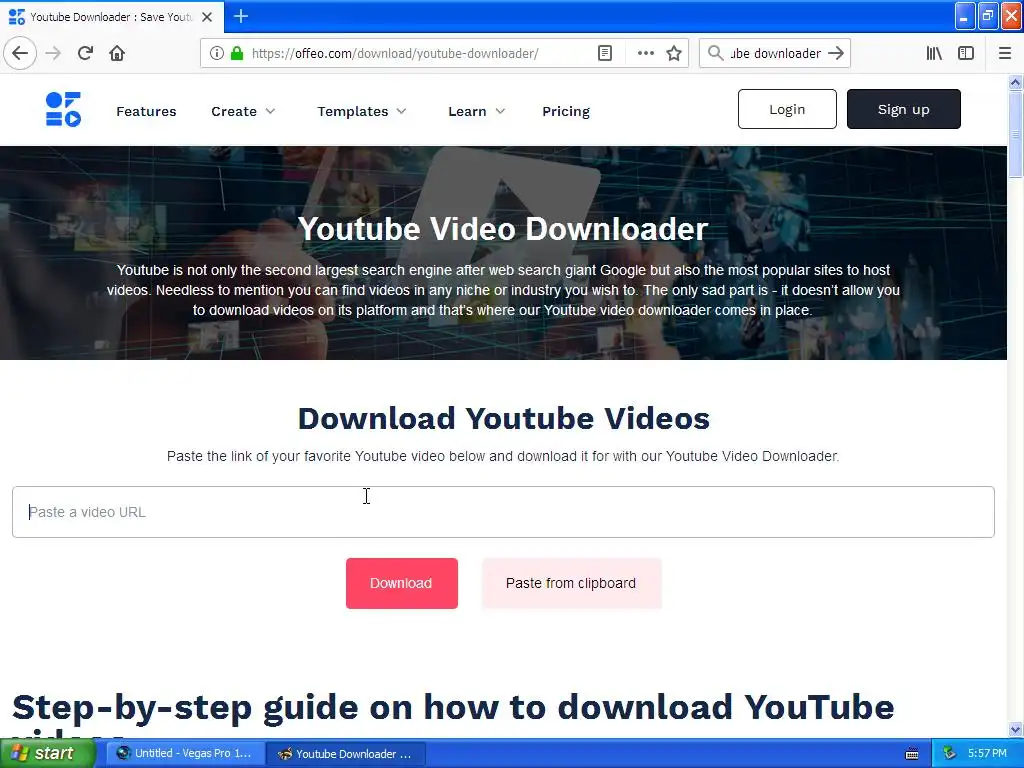Click the system tray icon beside the clock
This screenshot has width=1024, height=768.
950,753
